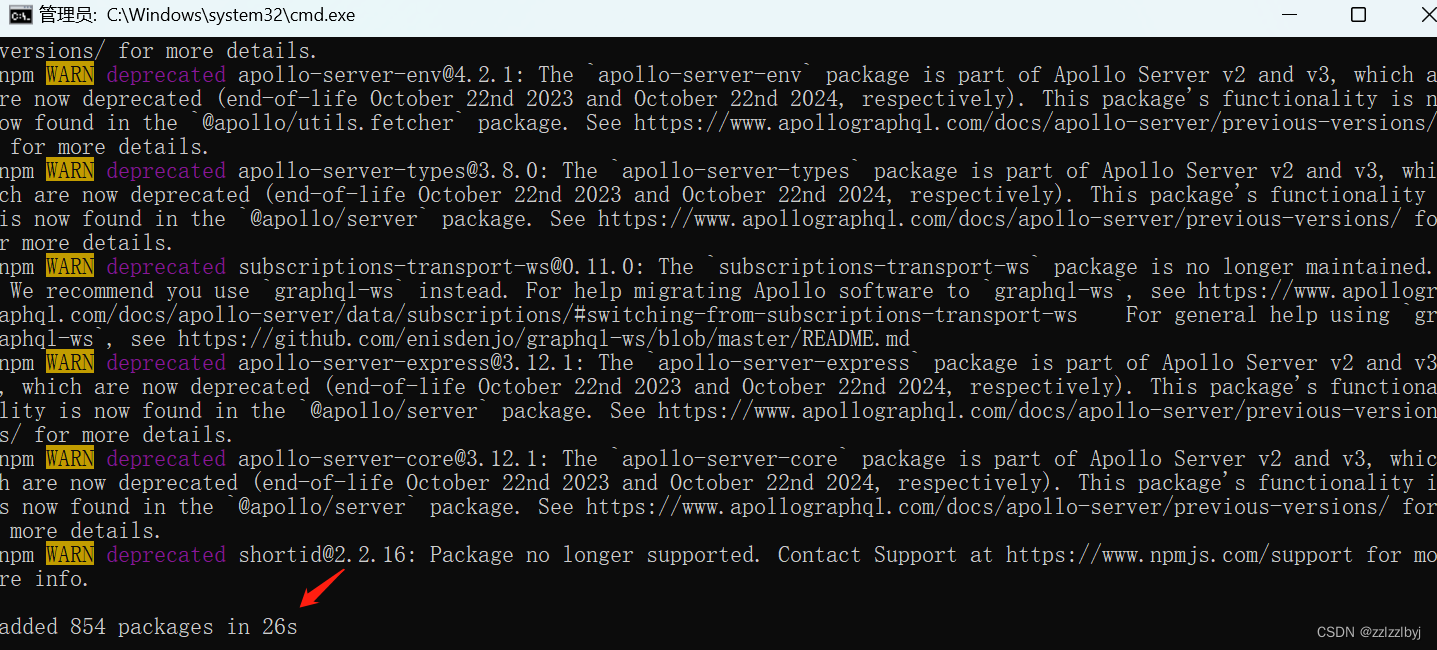
Task: Click the red arrow annotation
Action: [320, 590]
